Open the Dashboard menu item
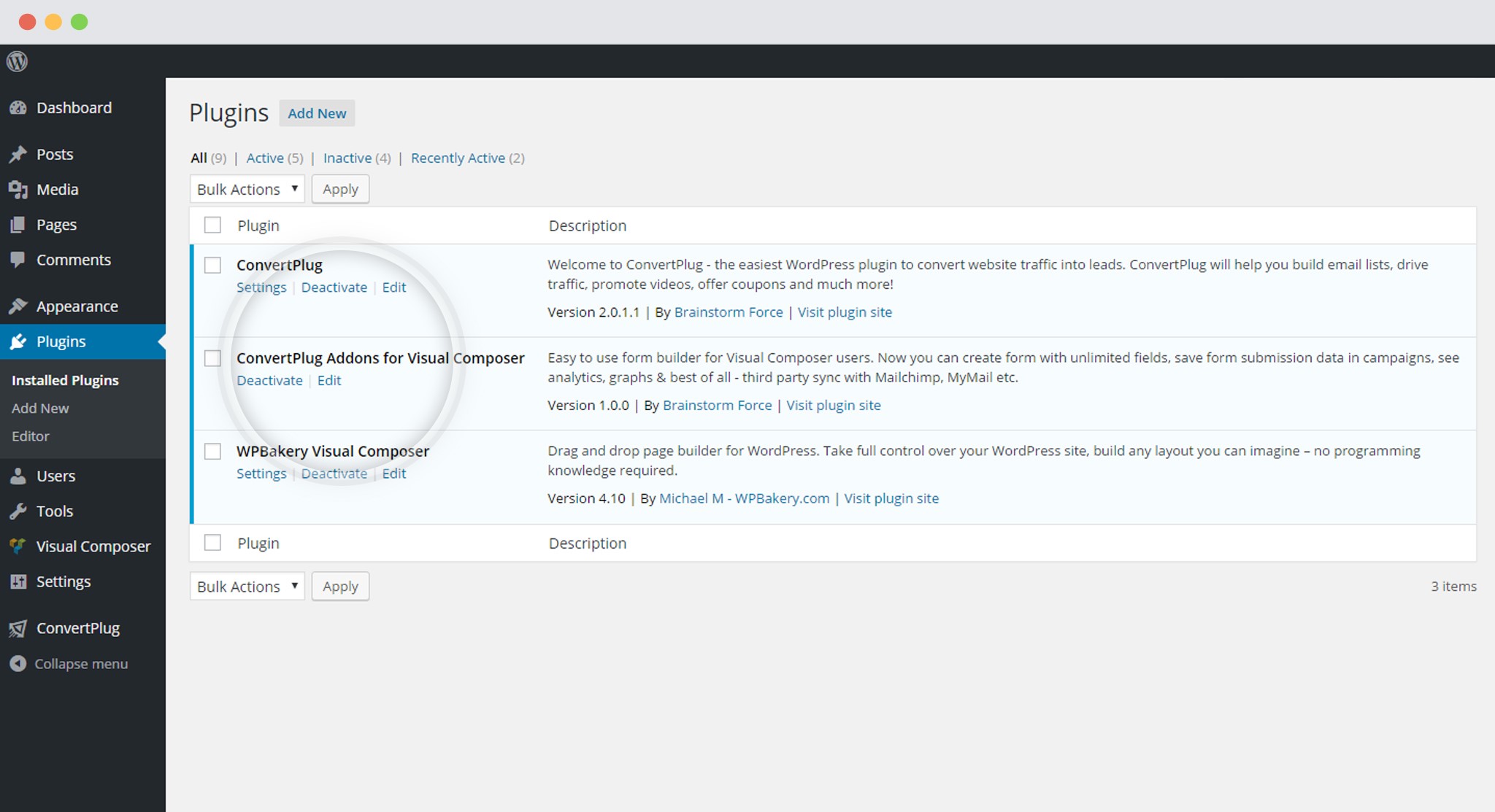The width and height of the screenshot is (1495, 812). click(72, 107)
